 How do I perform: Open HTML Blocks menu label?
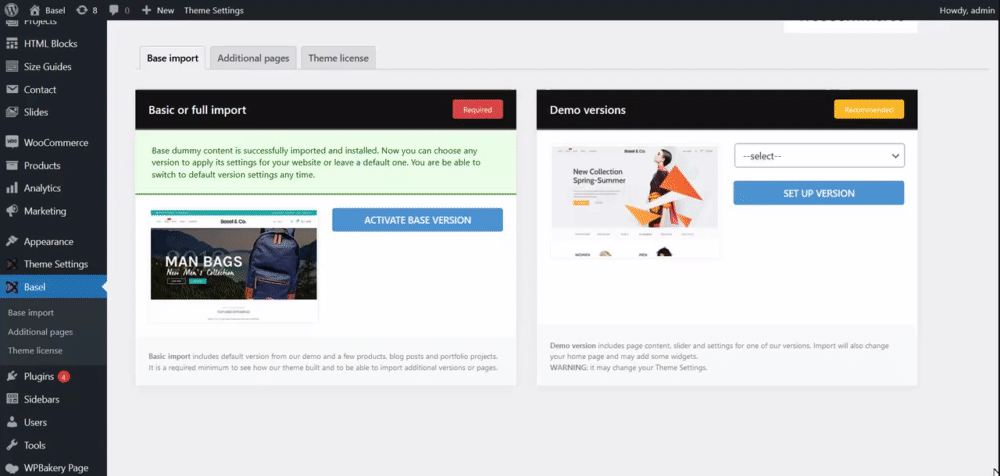pyautogui.click(x=50, y=44)
